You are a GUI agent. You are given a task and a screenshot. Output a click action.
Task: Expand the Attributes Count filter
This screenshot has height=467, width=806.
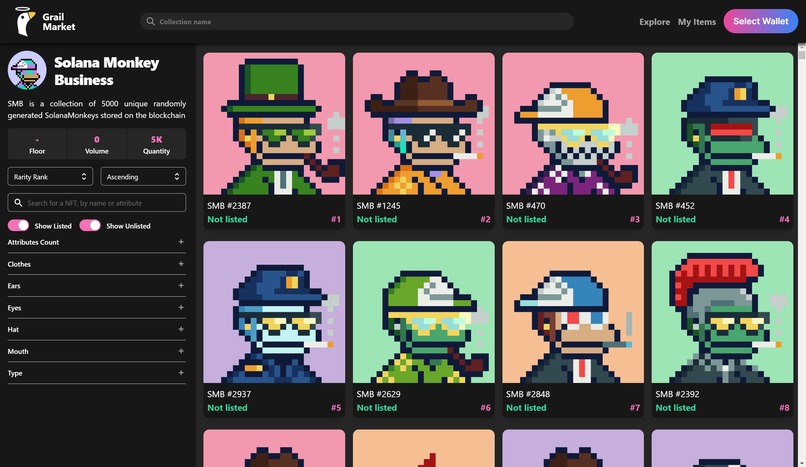(x=97, y=242)
